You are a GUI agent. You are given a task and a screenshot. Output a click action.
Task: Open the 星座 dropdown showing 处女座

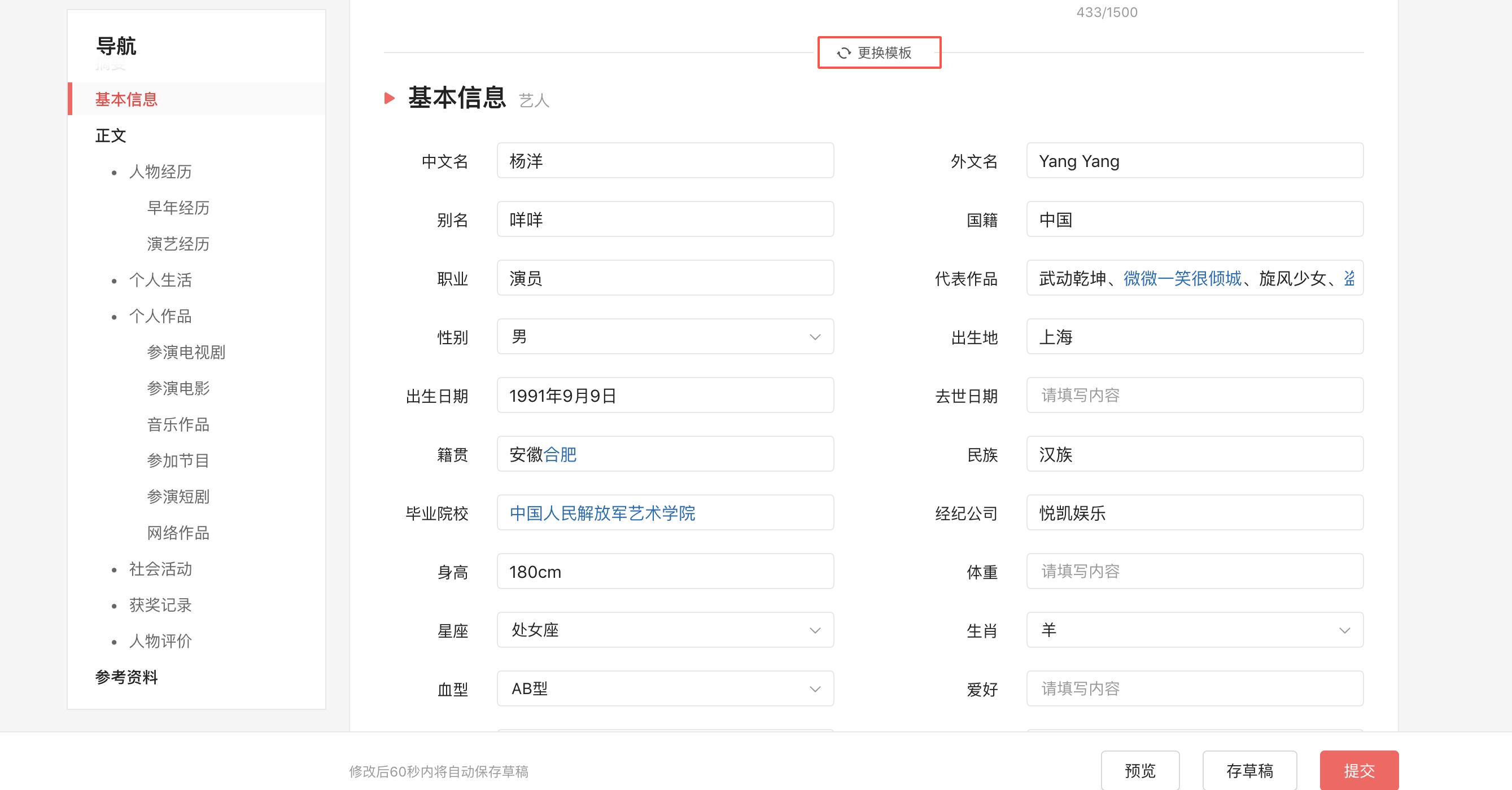click(x=815, y=630)
